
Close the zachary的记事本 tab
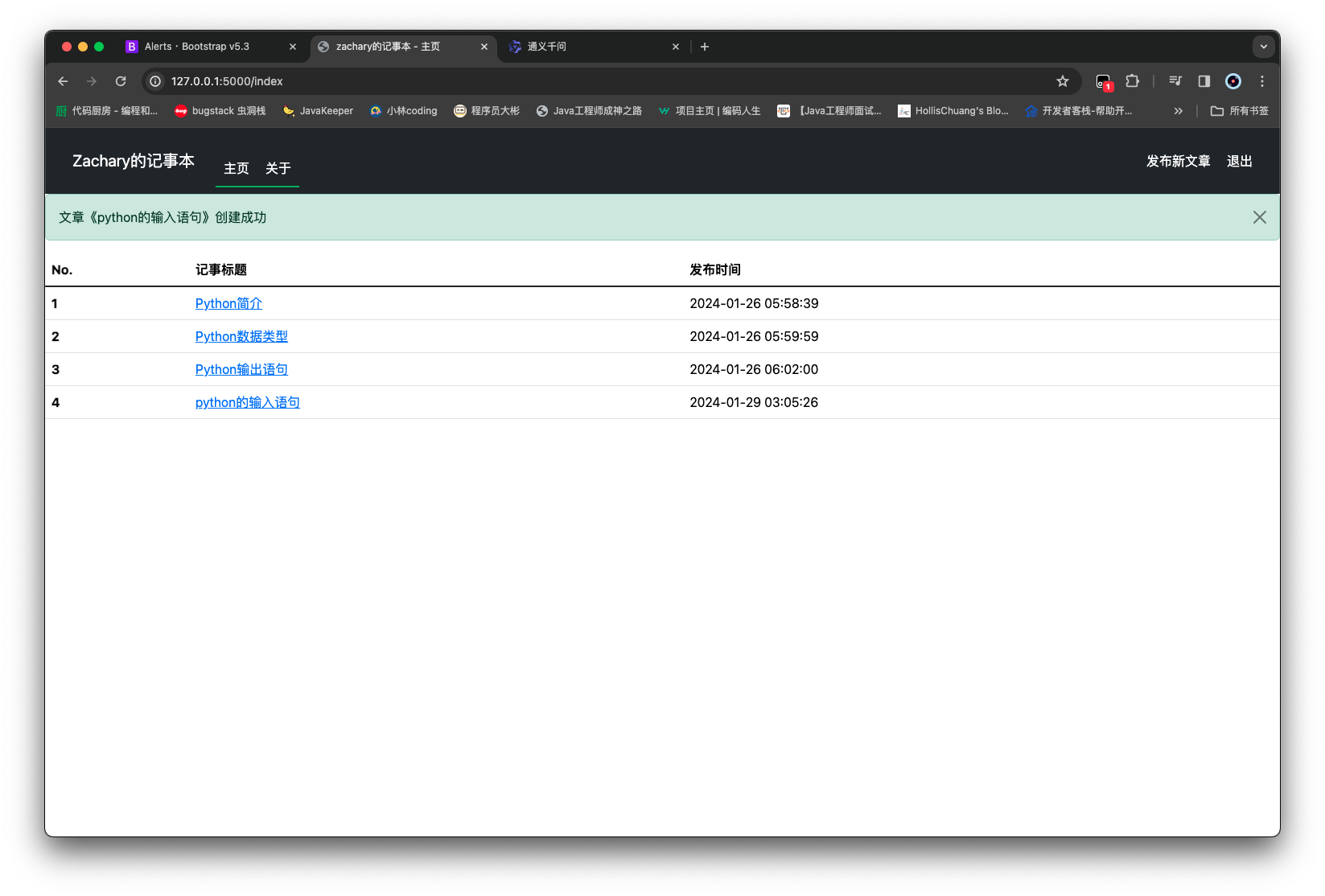coord(484,47)
